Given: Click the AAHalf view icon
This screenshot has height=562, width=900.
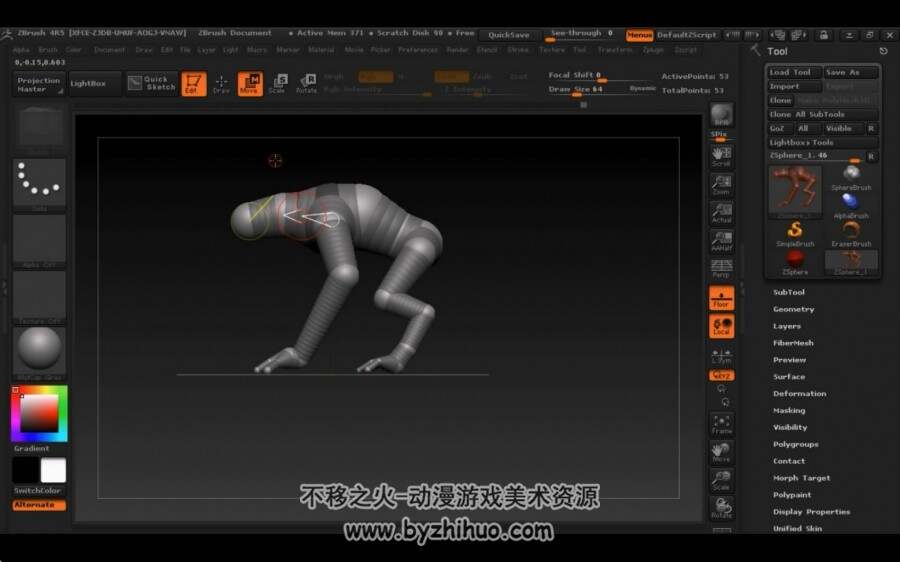Looking at the screenshot, I should (x=721, y=241).
